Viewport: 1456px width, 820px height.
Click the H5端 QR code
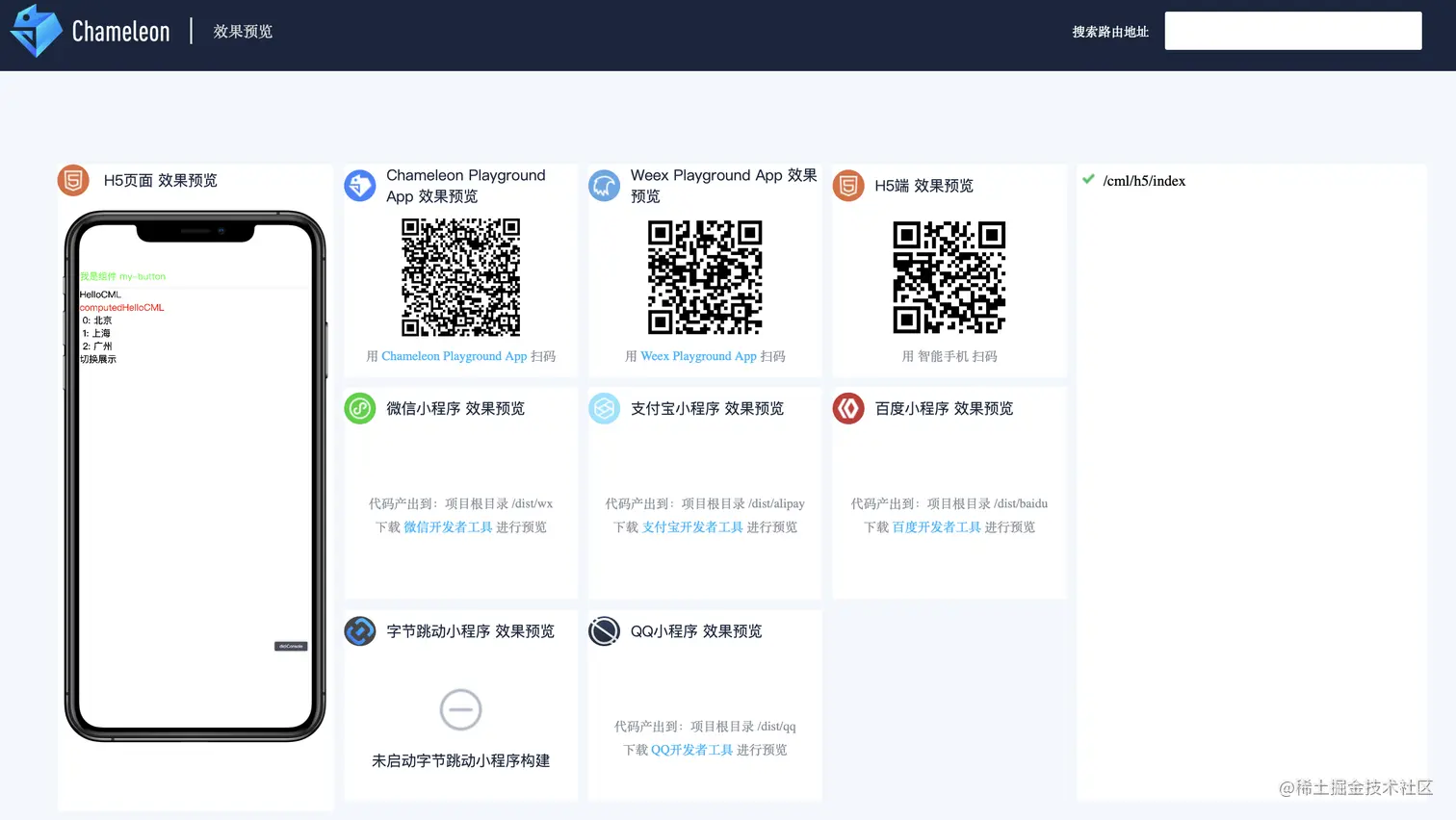point(949,277)
